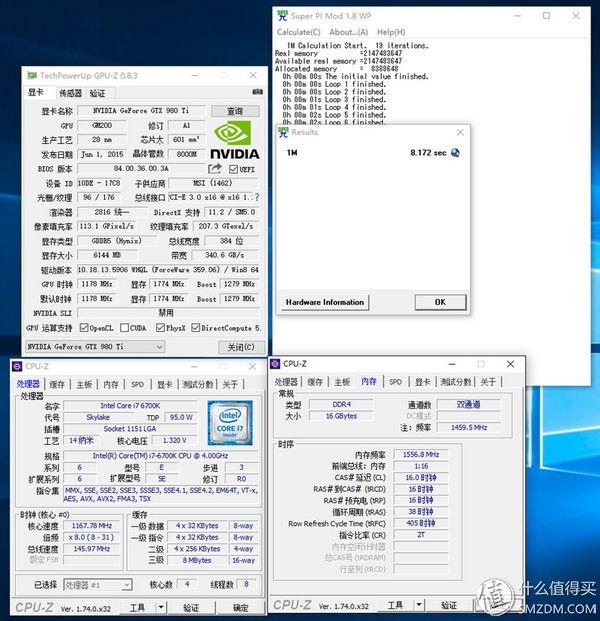Expand the 工具 dropdown arrow in left CPU-Z

tap(161, 607)
